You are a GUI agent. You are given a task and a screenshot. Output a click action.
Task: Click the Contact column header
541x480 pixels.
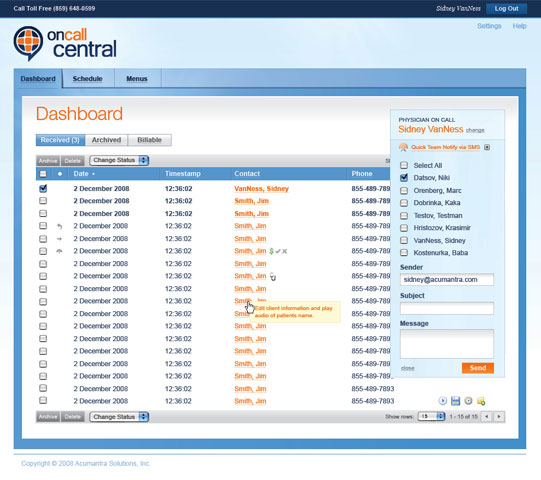coord(247,174)
